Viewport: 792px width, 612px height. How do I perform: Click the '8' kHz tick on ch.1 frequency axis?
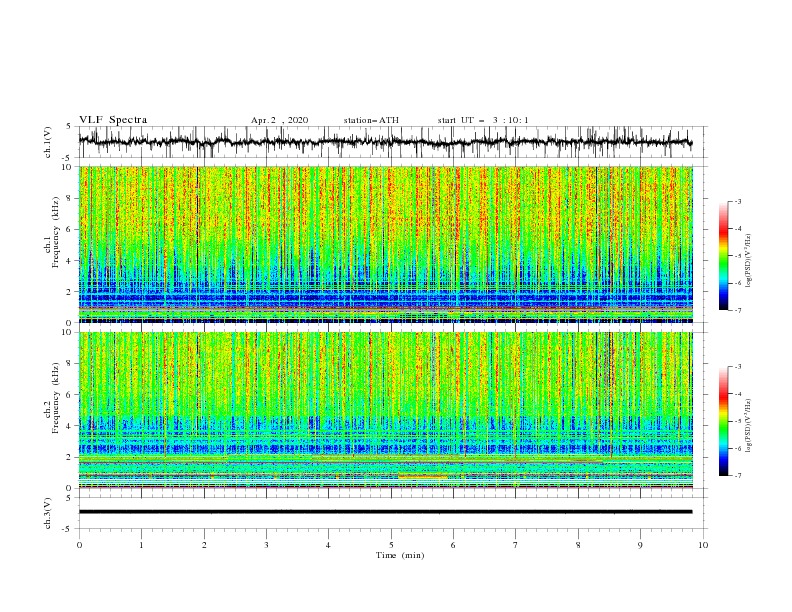point(70,198)
